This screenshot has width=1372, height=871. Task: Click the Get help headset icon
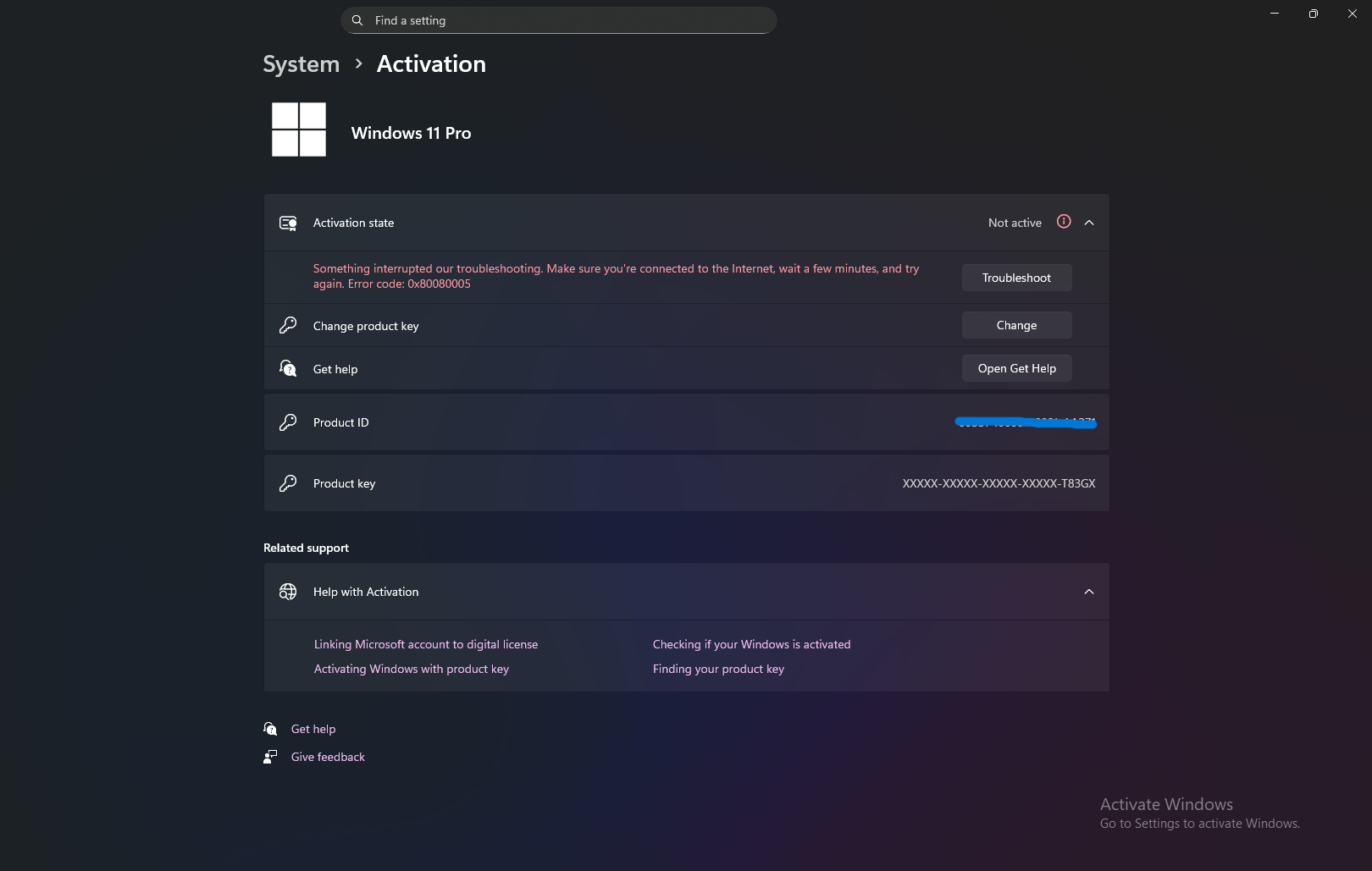coord(288,368)
